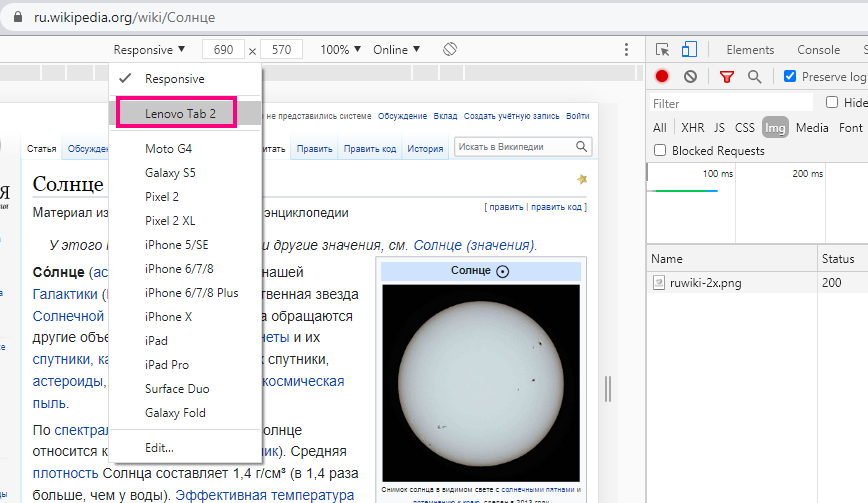Open the Responsive device dropdown

click(x=149, y=50)
